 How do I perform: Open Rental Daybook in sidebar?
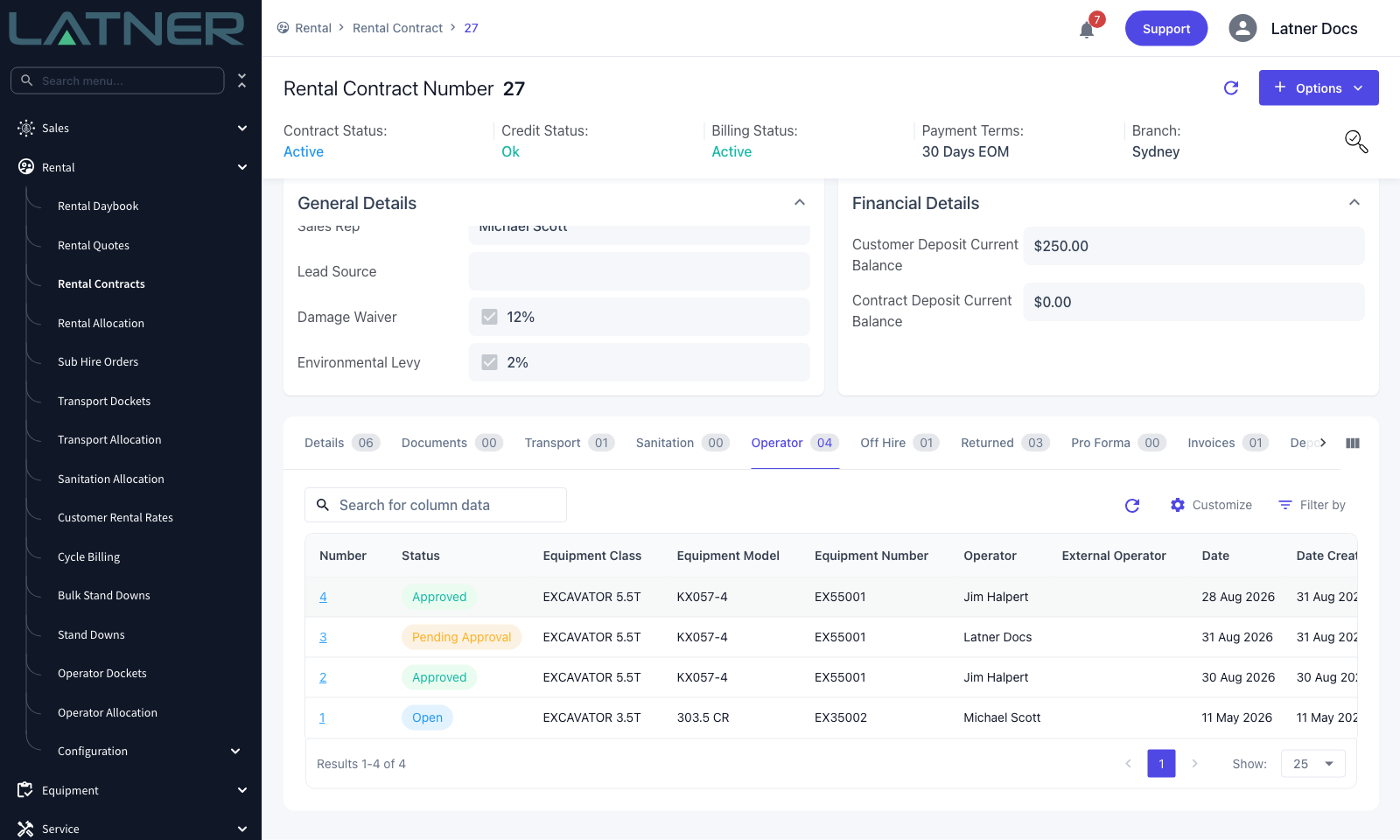[x=98, y=206]
